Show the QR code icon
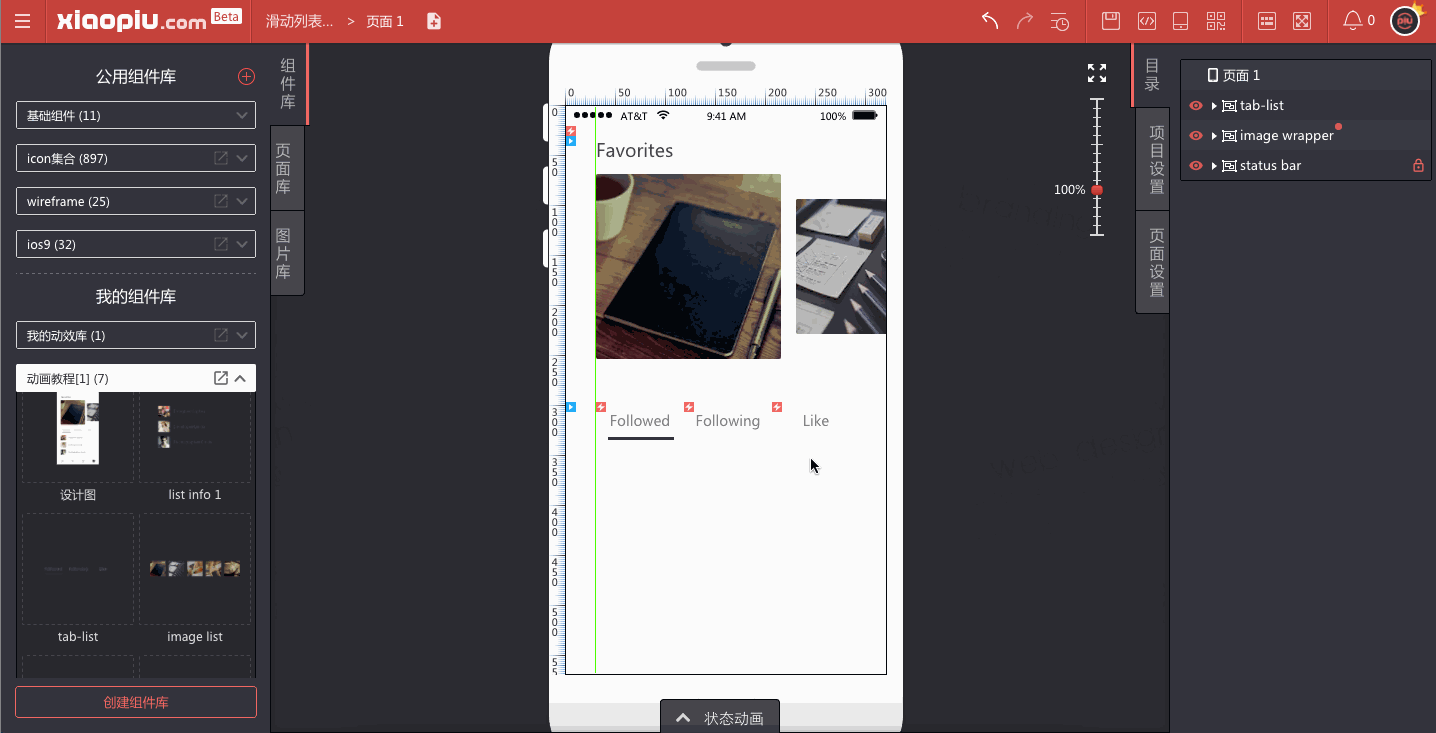The image size is (1436, 733). coord(1216,21)
